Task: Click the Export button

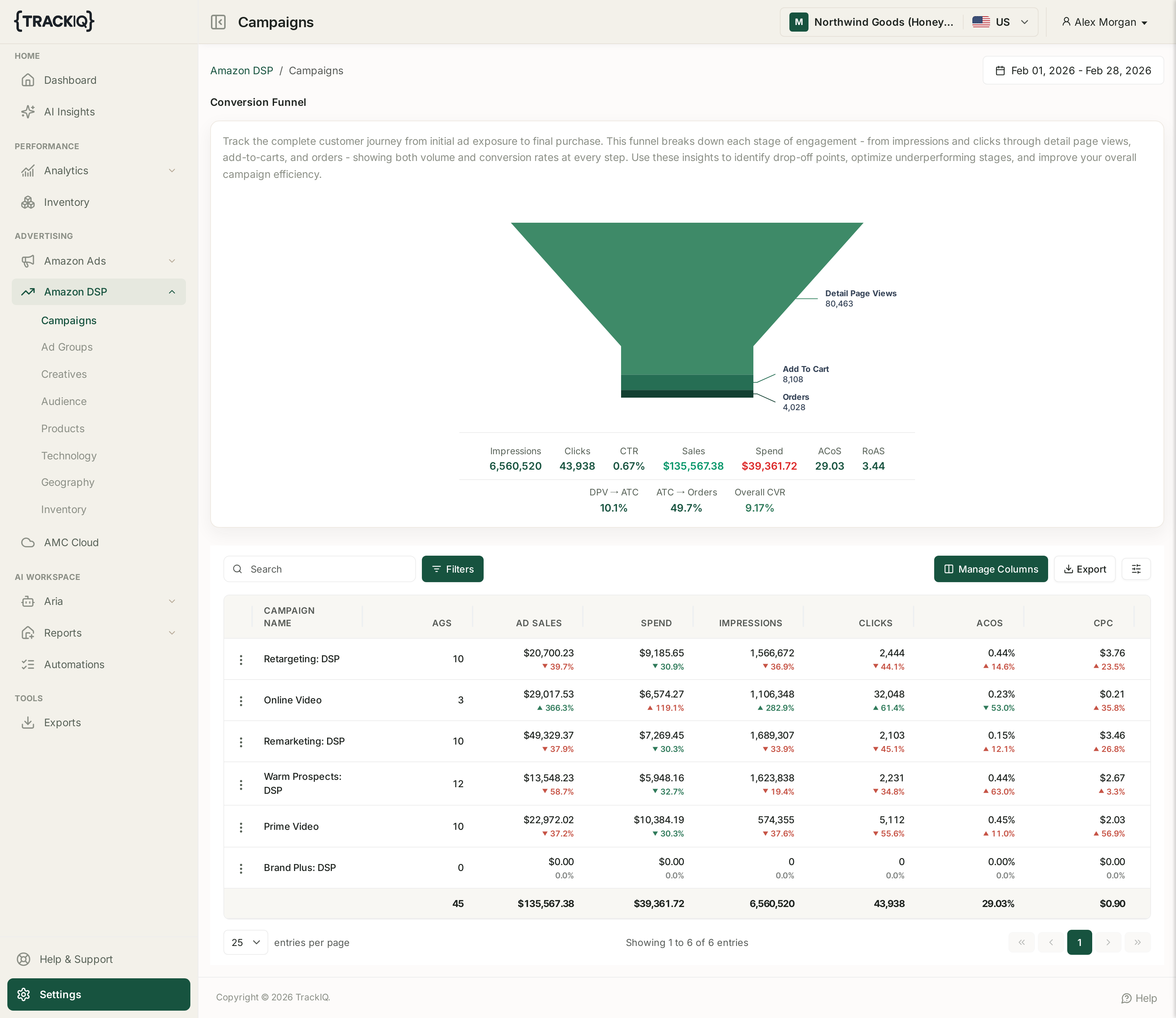Action: click(1084, 569)
